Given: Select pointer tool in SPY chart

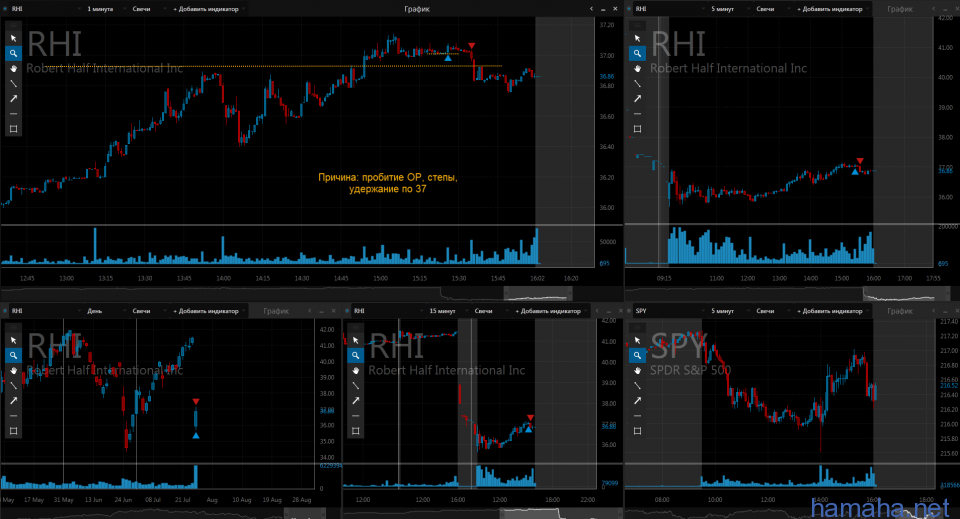Looking at the screenshot, I should click(x=637, y=340).
